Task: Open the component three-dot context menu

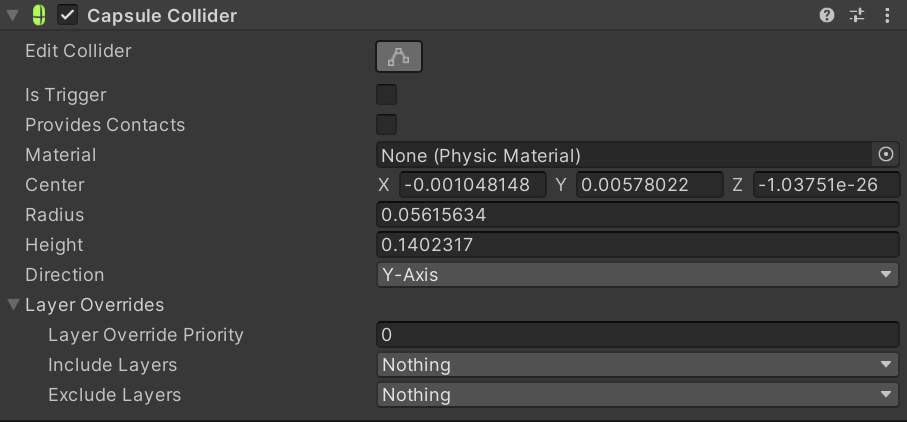Action: [x=887, y=15]
